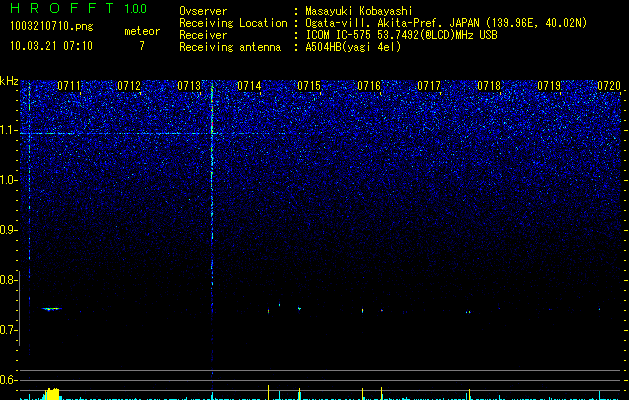Click the long meteor echo near 0711
This screenshot has width=629, height=400.
coord(52,309)
